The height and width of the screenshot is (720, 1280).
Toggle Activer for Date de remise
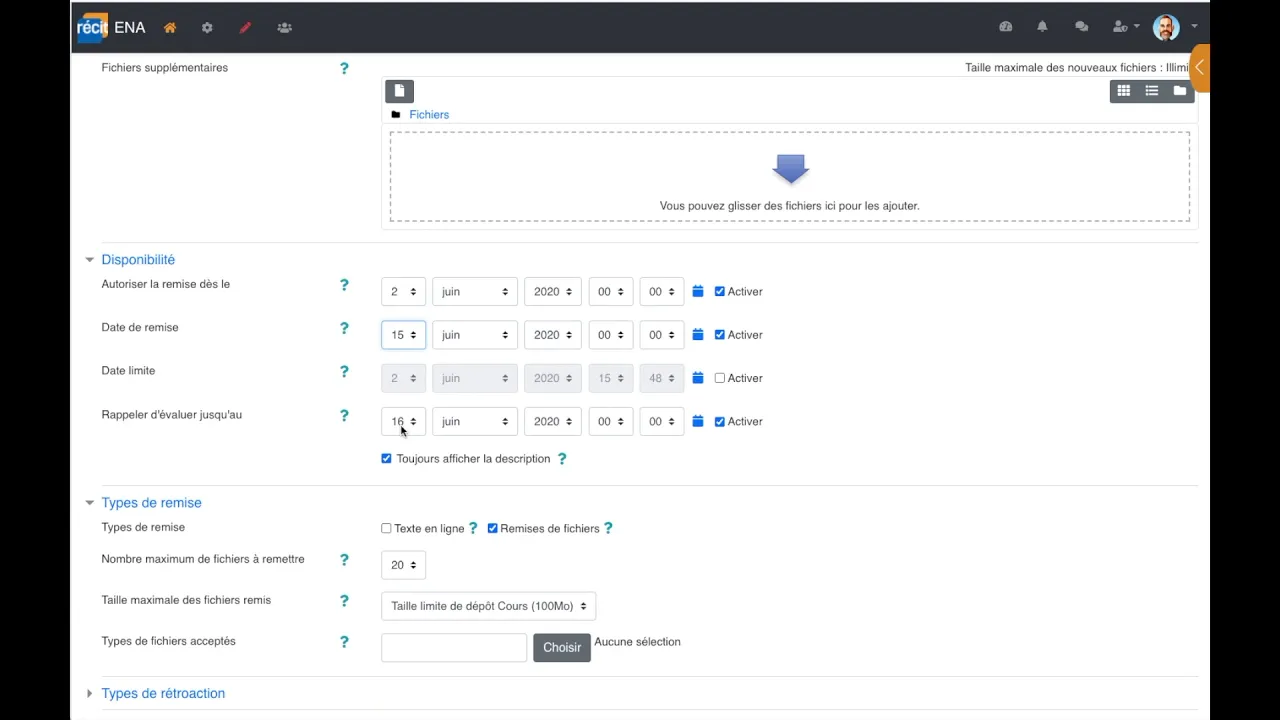pyautogui.click(x=720, y=335)
